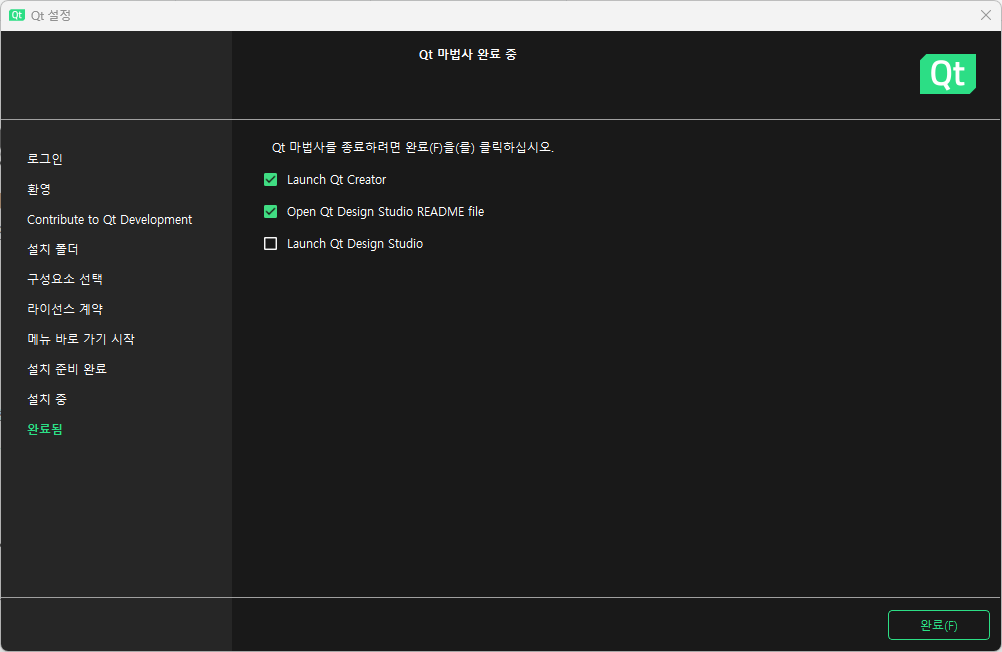
Task: Click the green Qt logo in header
Action: click(948, 74)
